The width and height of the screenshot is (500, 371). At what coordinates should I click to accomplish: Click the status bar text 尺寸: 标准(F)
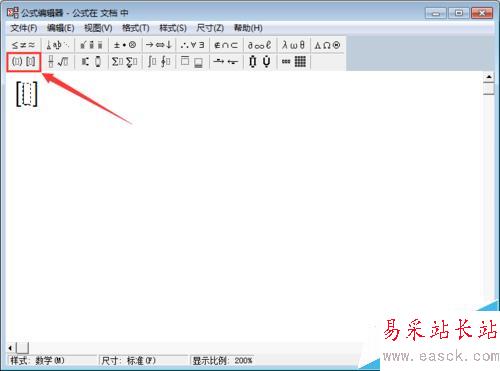click(128, 360)
